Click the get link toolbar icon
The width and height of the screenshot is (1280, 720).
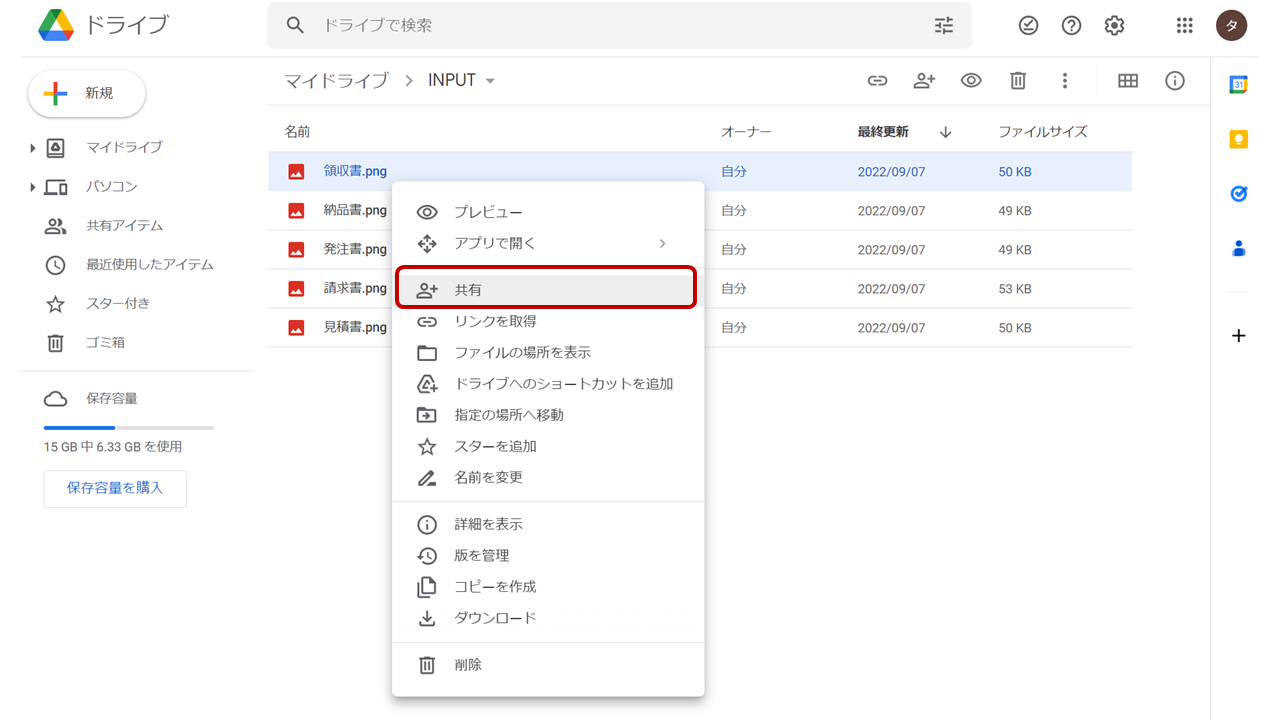tap(877, 81)
